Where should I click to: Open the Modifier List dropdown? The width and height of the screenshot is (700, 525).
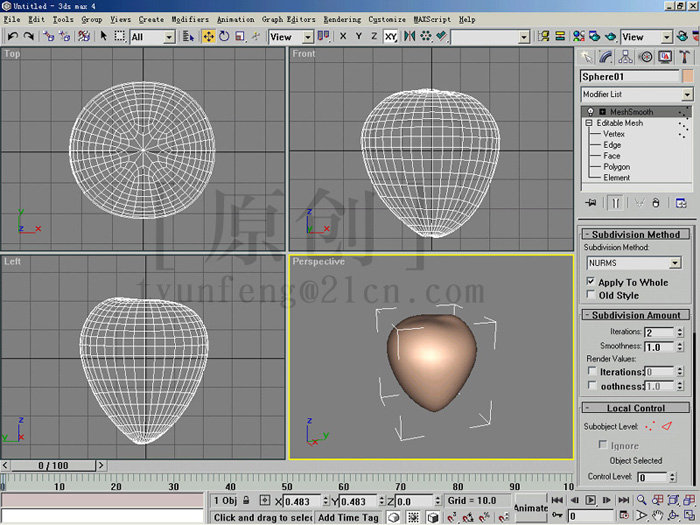click(x=687, y=94)
